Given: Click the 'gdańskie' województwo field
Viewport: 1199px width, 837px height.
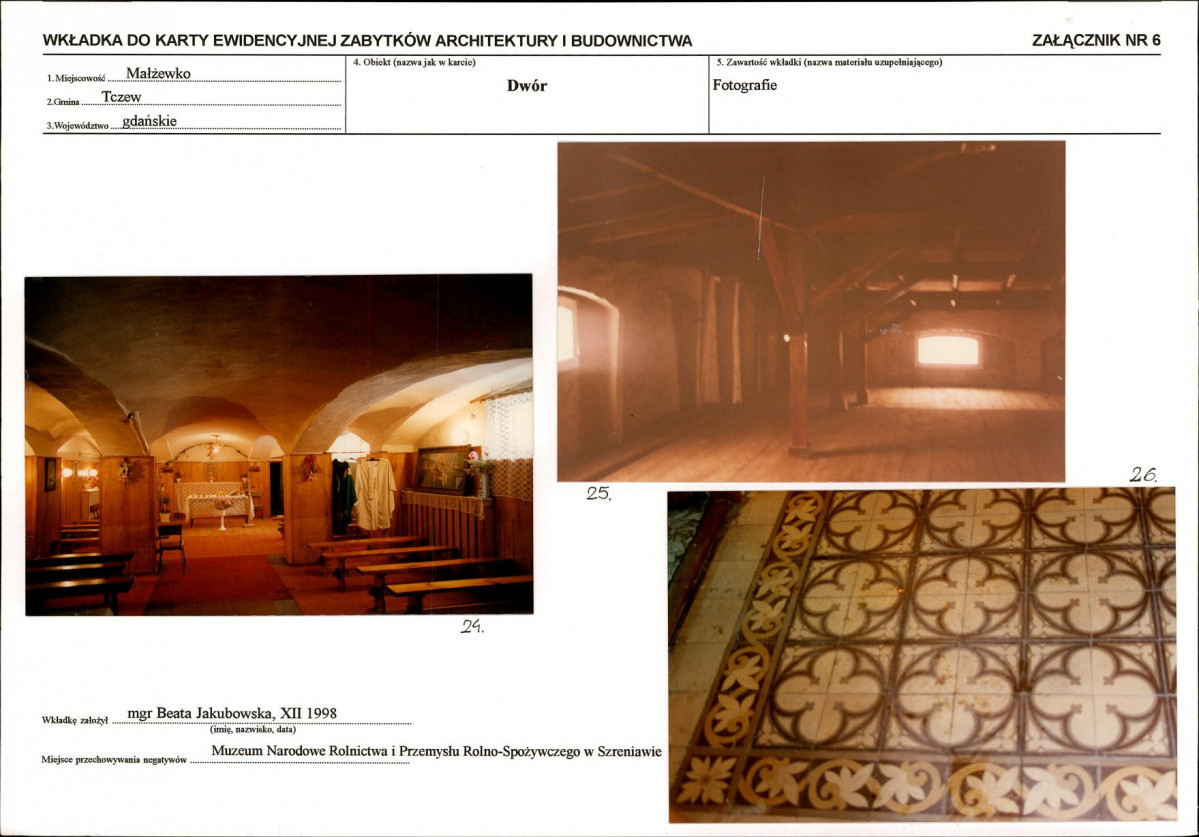Looking at the screenshot, I should click(150, 121).
